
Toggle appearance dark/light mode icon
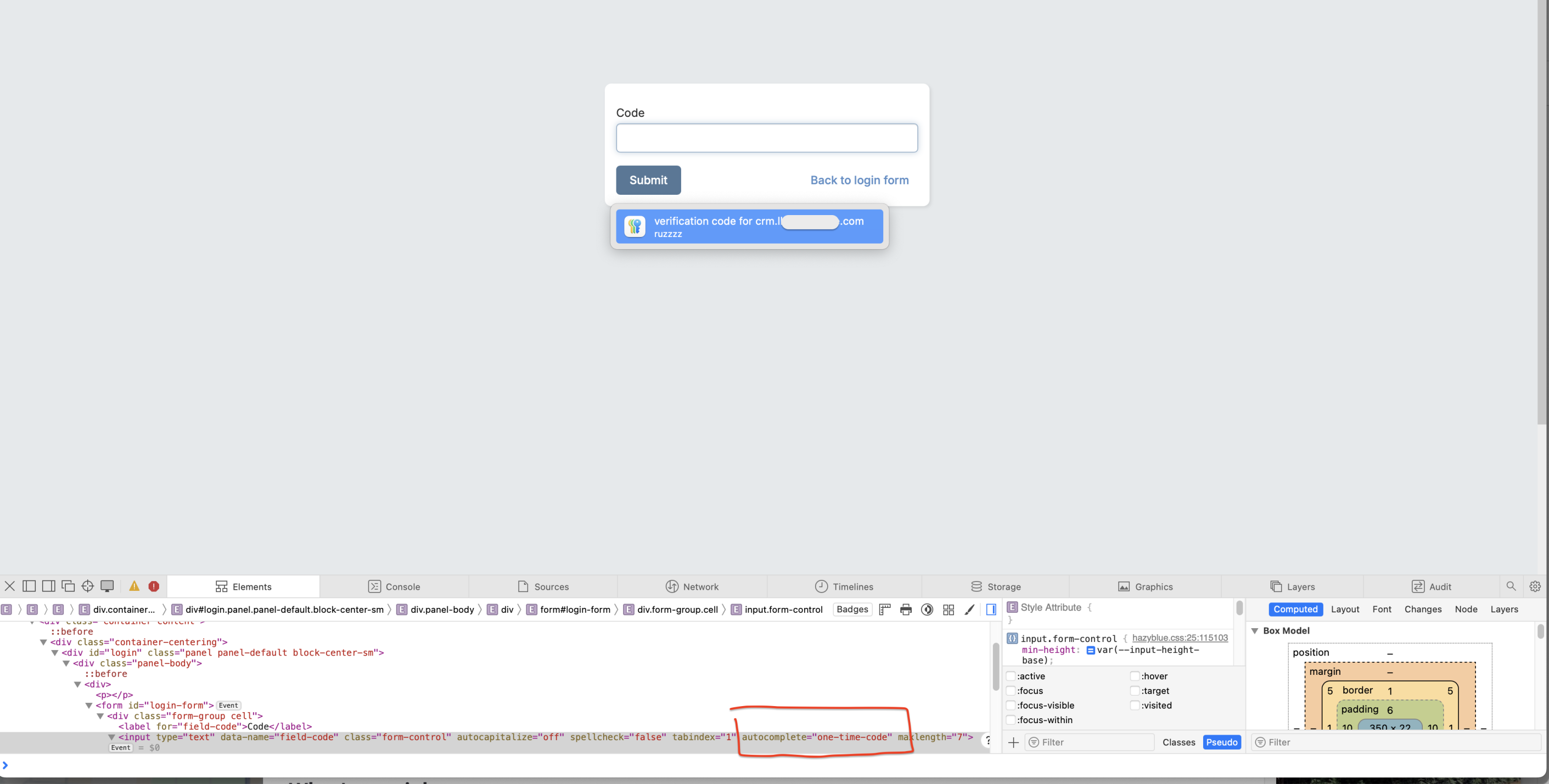pos(927,610)
